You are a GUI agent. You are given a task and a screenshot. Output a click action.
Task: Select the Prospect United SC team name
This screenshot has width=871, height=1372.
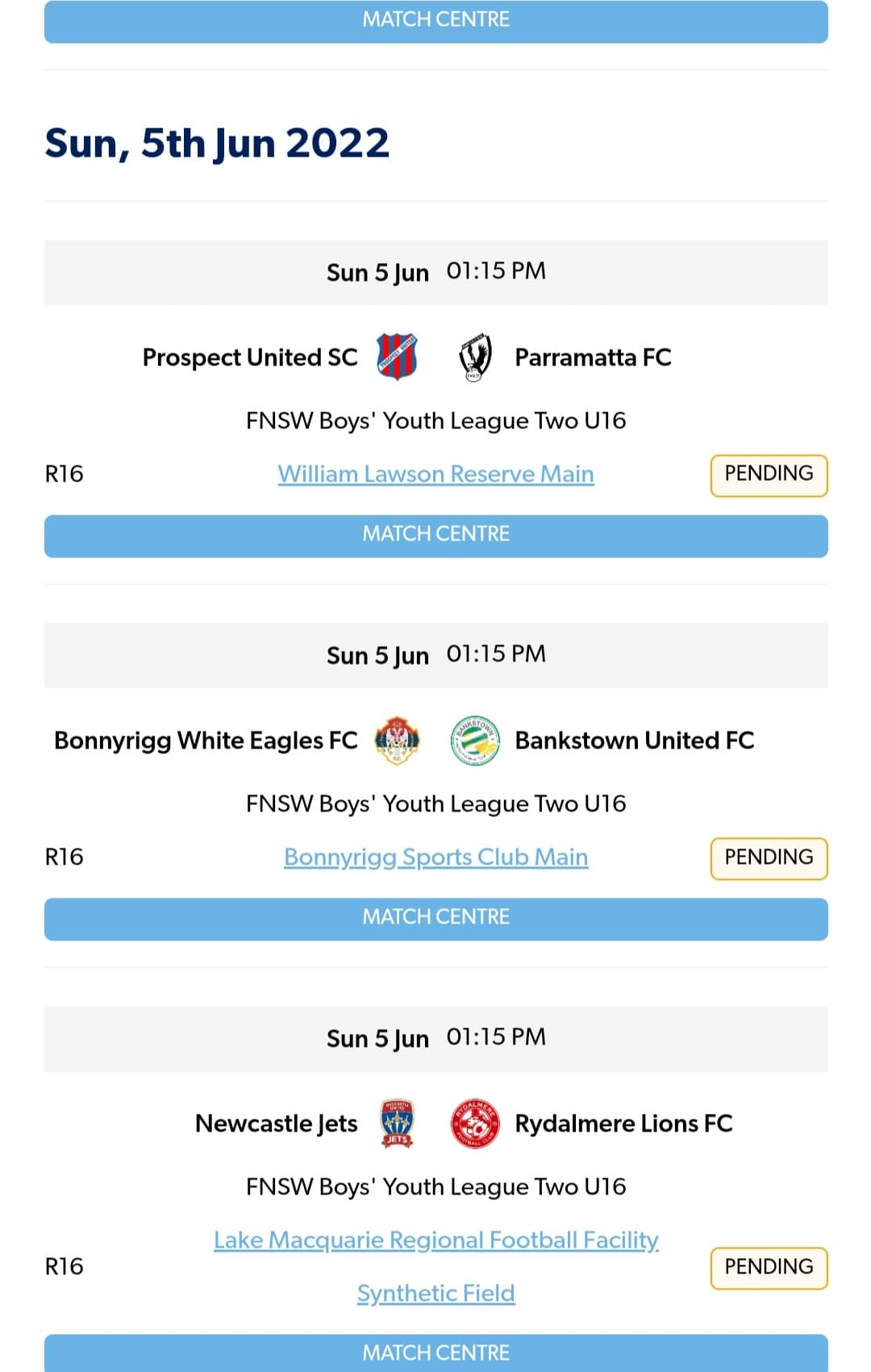(250, 357)
